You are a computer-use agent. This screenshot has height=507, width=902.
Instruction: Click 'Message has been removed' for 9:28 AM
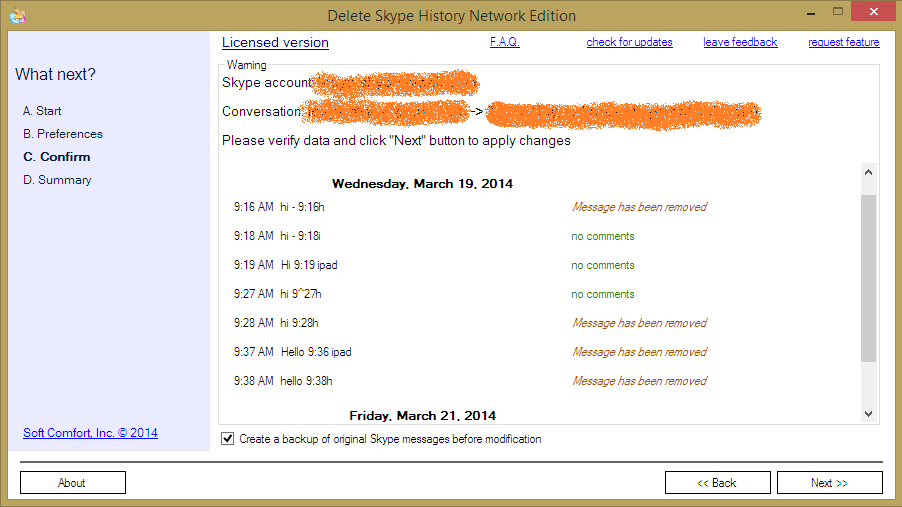coord(639,323)
